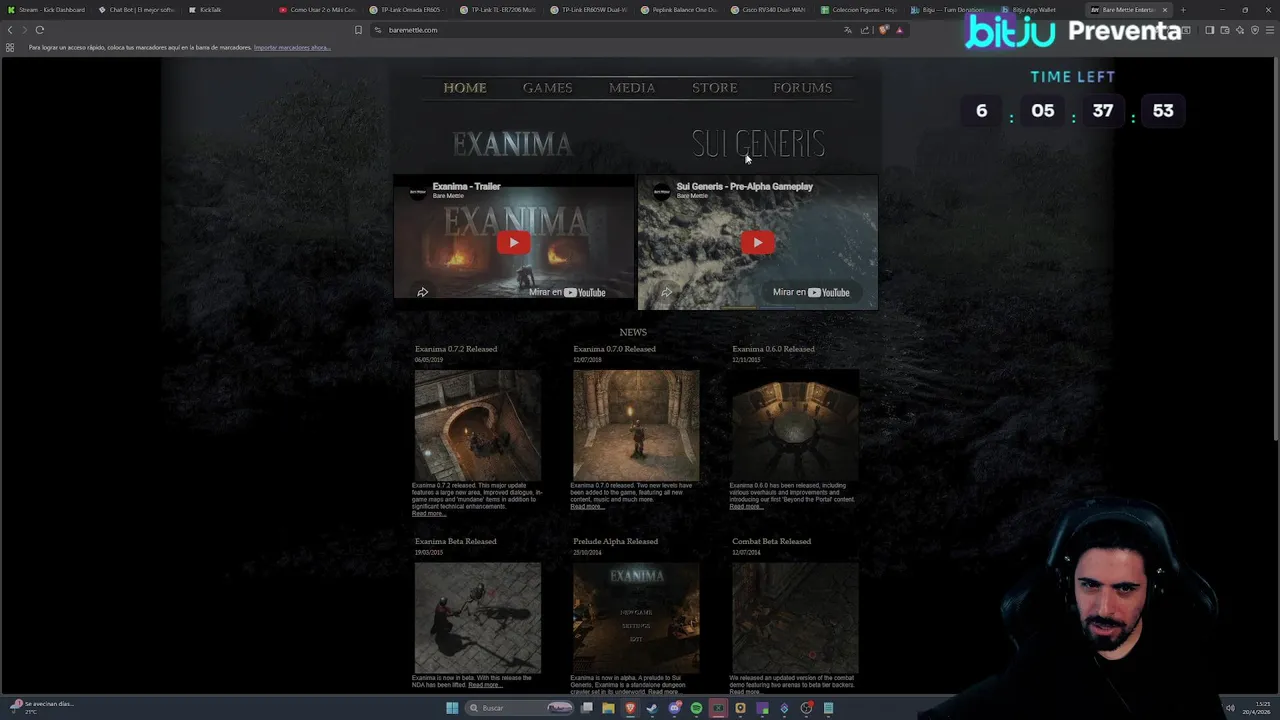The image size is (1280, 720).
Task: Read more about Exanima 0.7.2
Action: [x=429, y=514]
